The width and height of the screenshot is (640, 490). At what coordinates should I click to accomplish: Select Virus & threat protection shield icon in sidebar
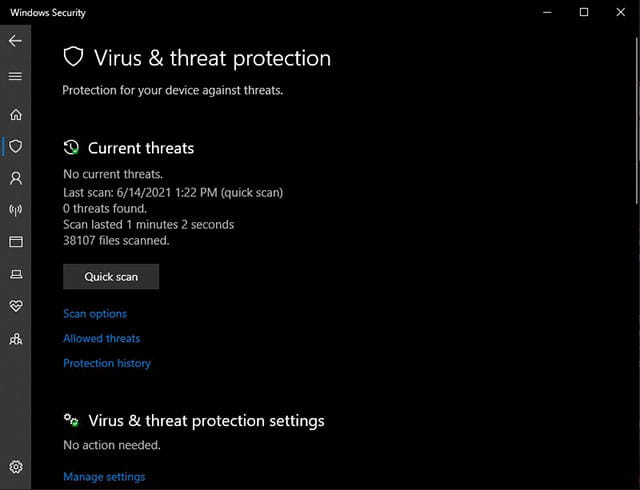tap(16, 146)
